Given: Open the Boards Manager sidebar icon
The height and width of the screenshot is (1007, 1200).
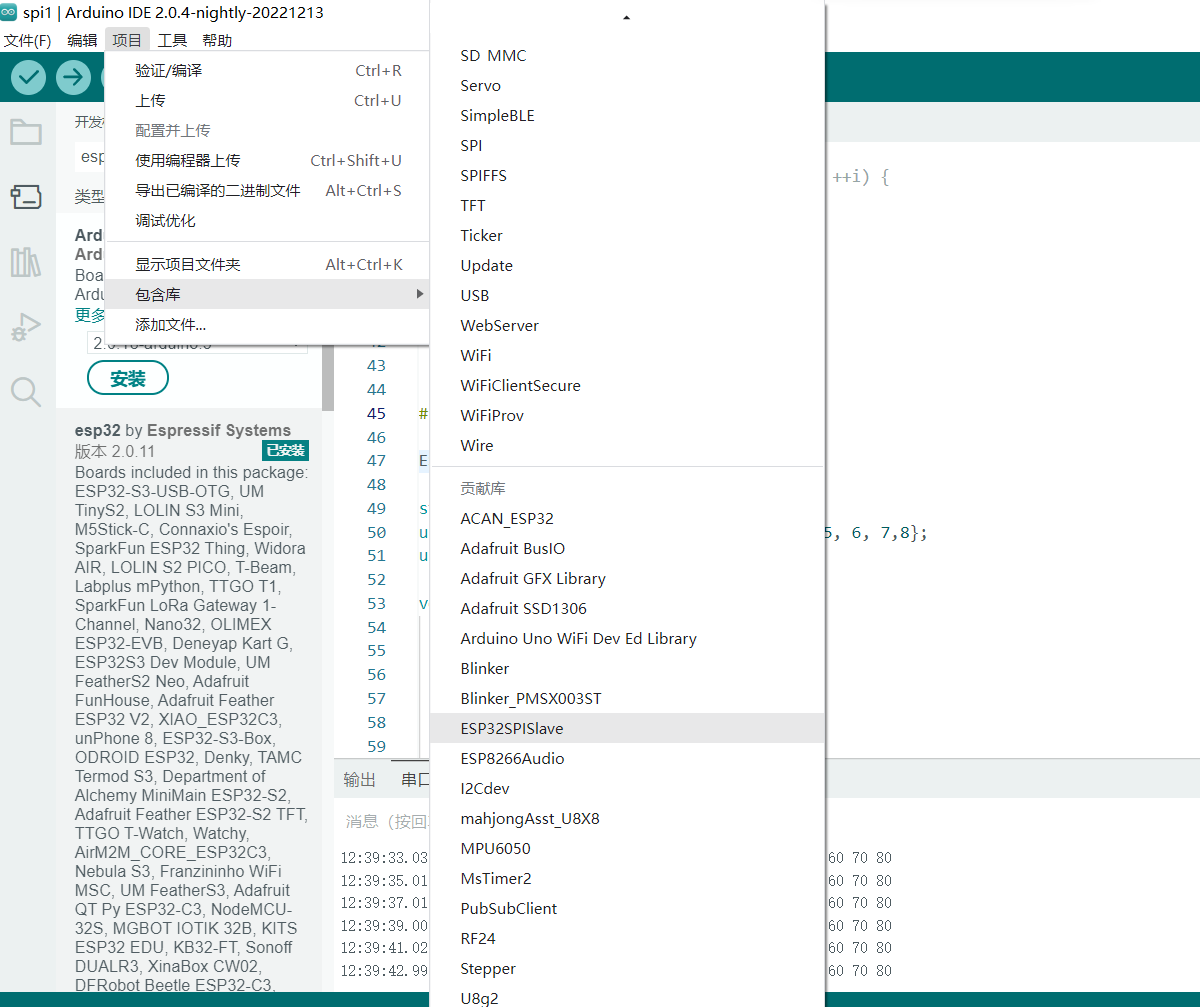Looking at the screenshot, I should click(26, 196).
